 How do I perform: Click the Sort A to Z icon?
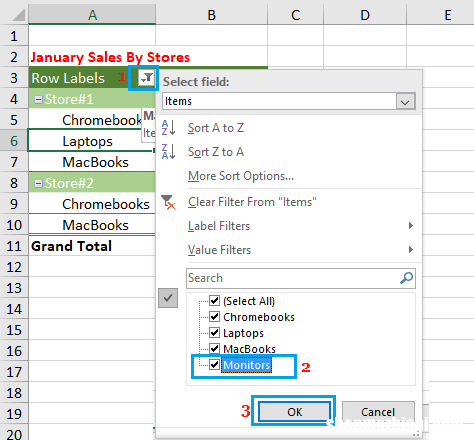168,128
